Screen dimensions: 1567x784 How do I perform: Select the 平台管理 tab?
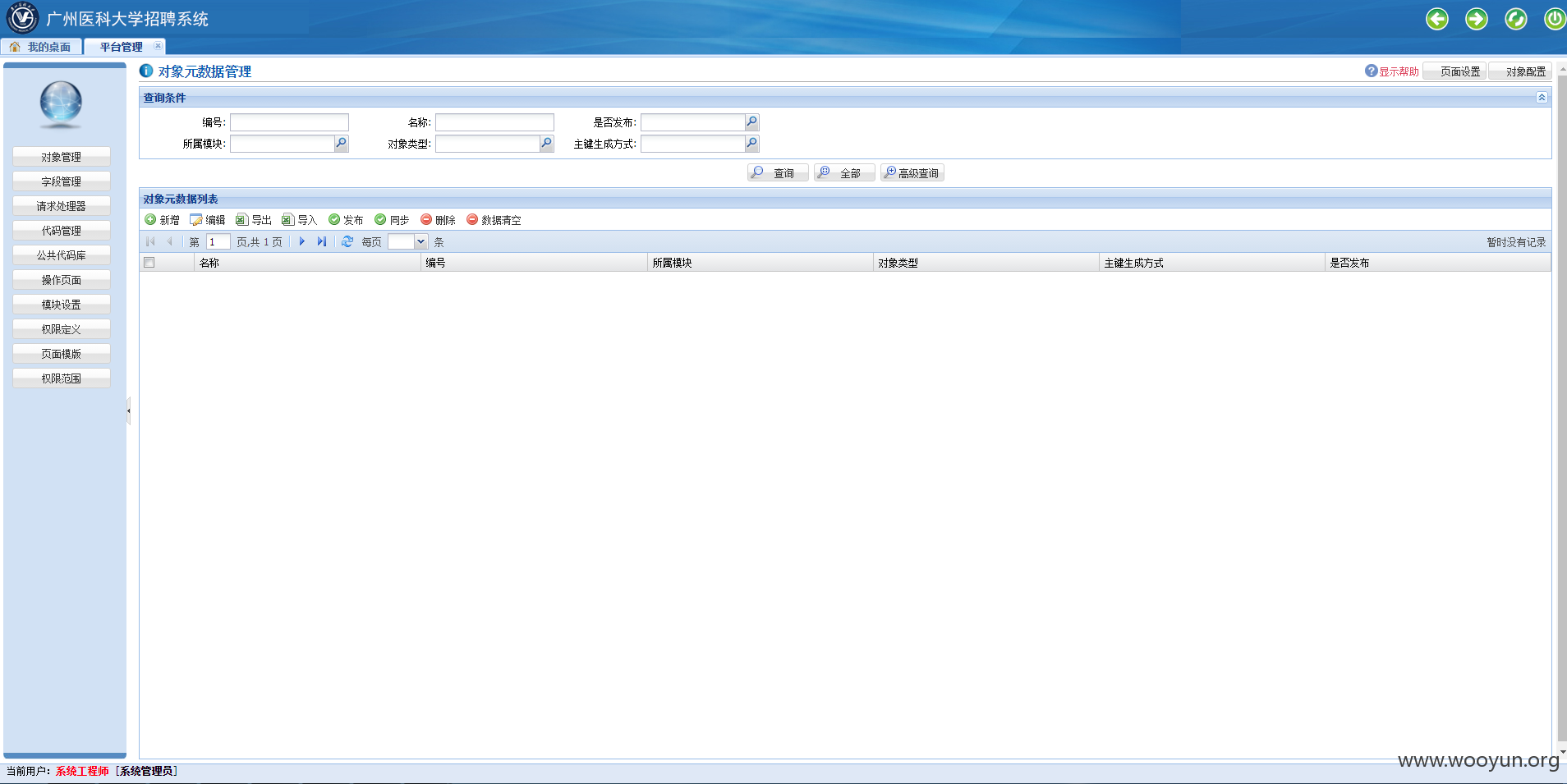click(122, 47)
